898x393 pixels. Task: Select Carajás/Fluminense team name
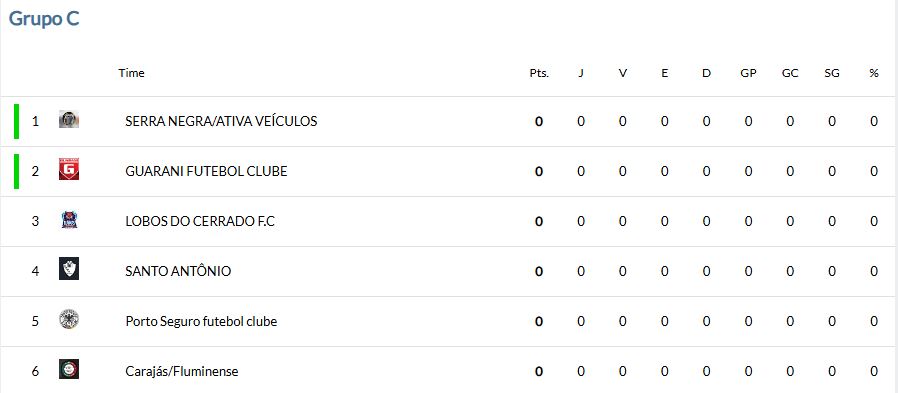coord(182,371)
